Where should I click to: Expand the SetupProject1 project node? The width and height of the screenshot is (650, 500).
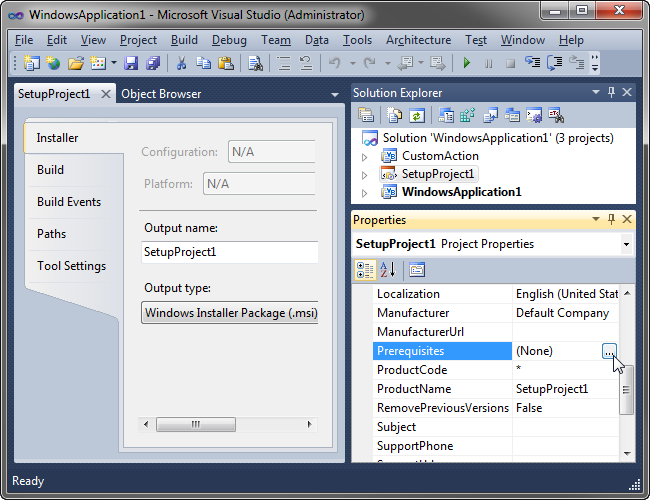(364, 175)
